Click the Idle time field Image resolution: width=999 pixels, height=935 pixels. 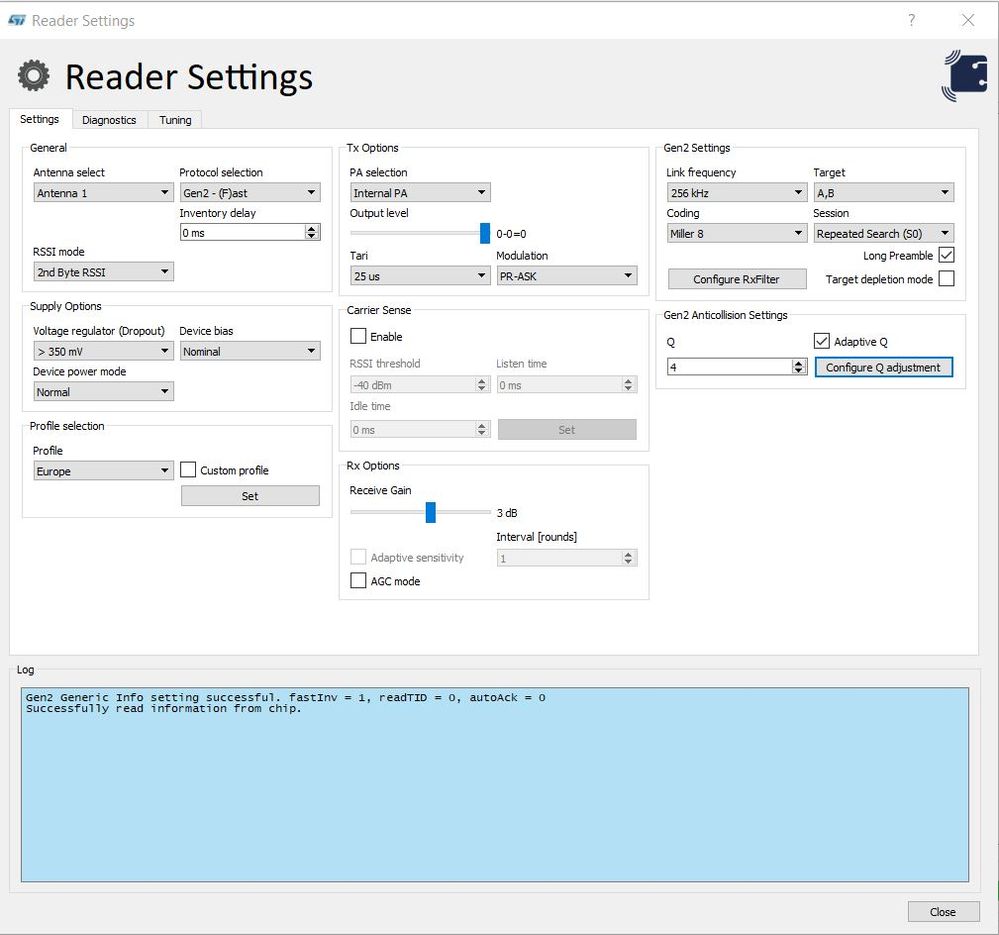[420, 429]
